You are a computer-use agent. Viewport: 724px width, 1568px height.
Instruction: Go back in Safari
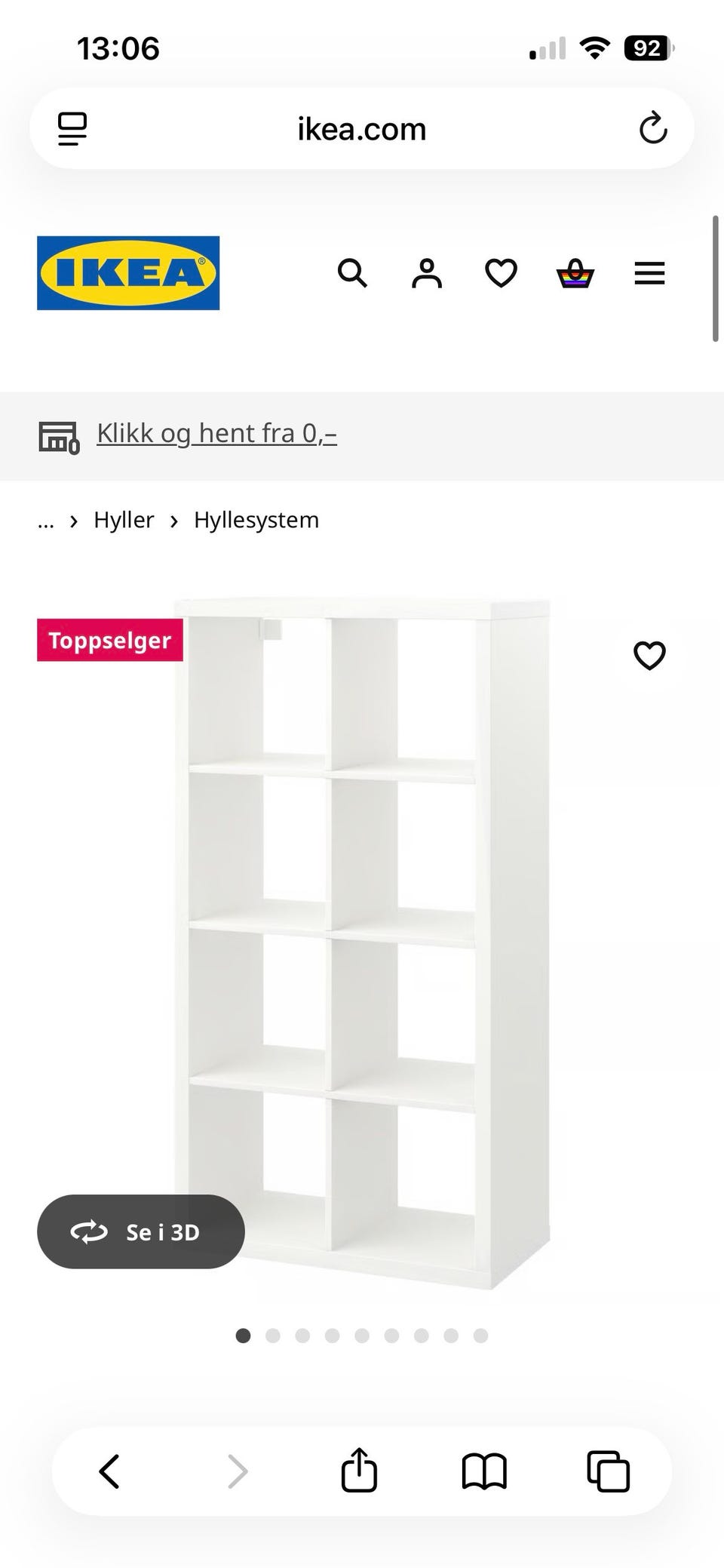(x=110, y=1471)
